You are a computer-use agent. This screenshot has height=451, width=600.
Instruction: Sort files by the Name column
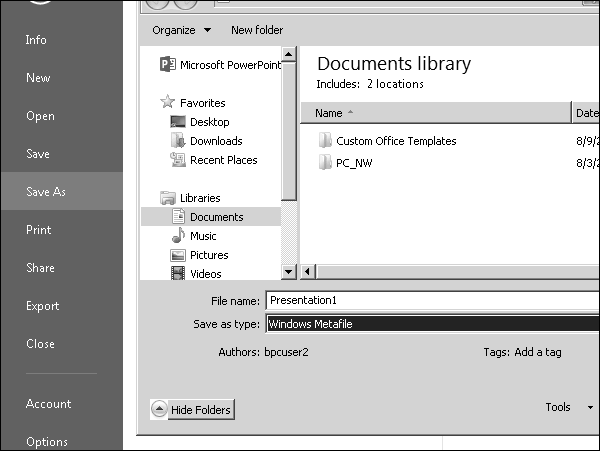(x=435, y=113)
